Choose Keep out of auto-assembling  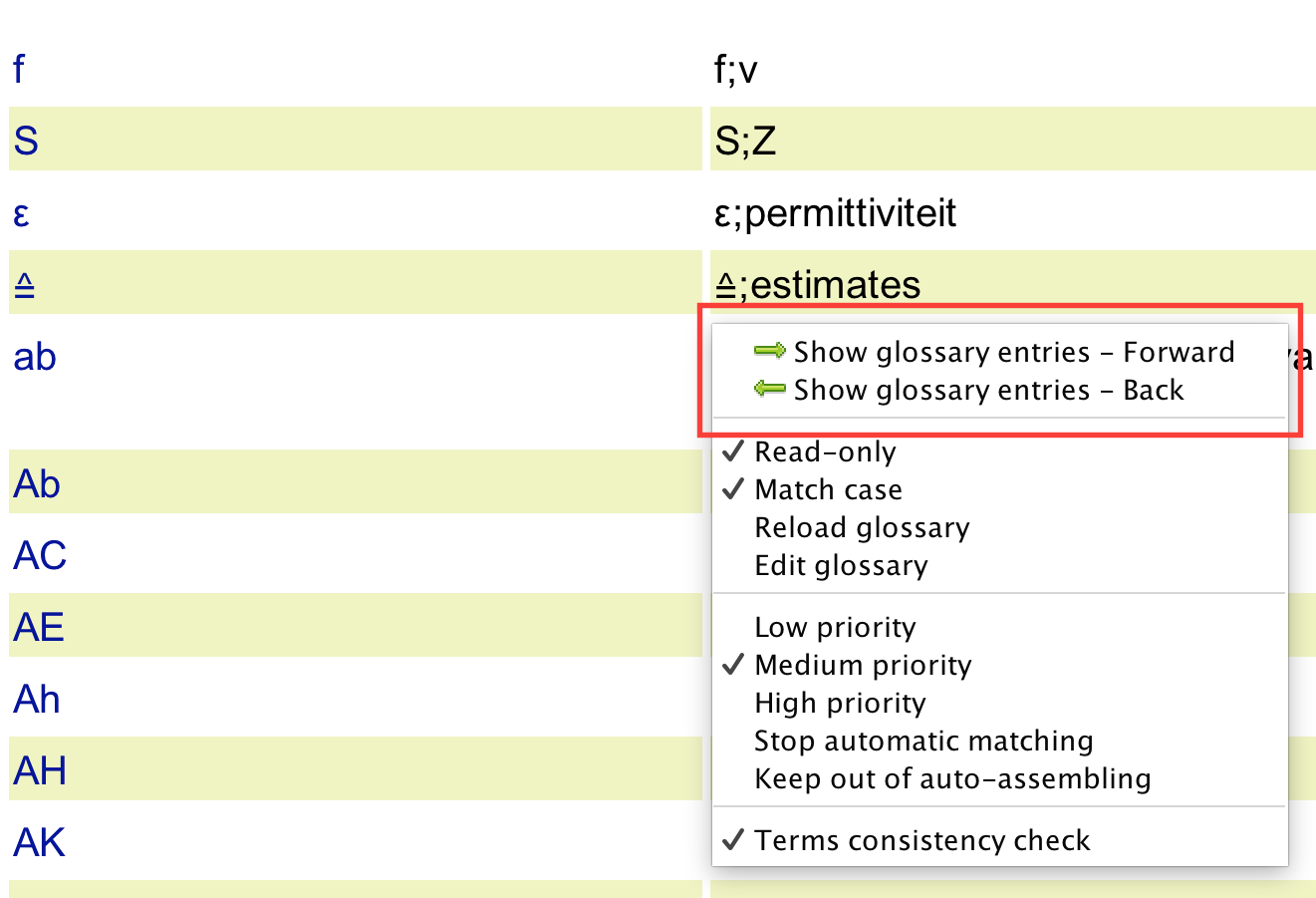click(x=952, y=778)
